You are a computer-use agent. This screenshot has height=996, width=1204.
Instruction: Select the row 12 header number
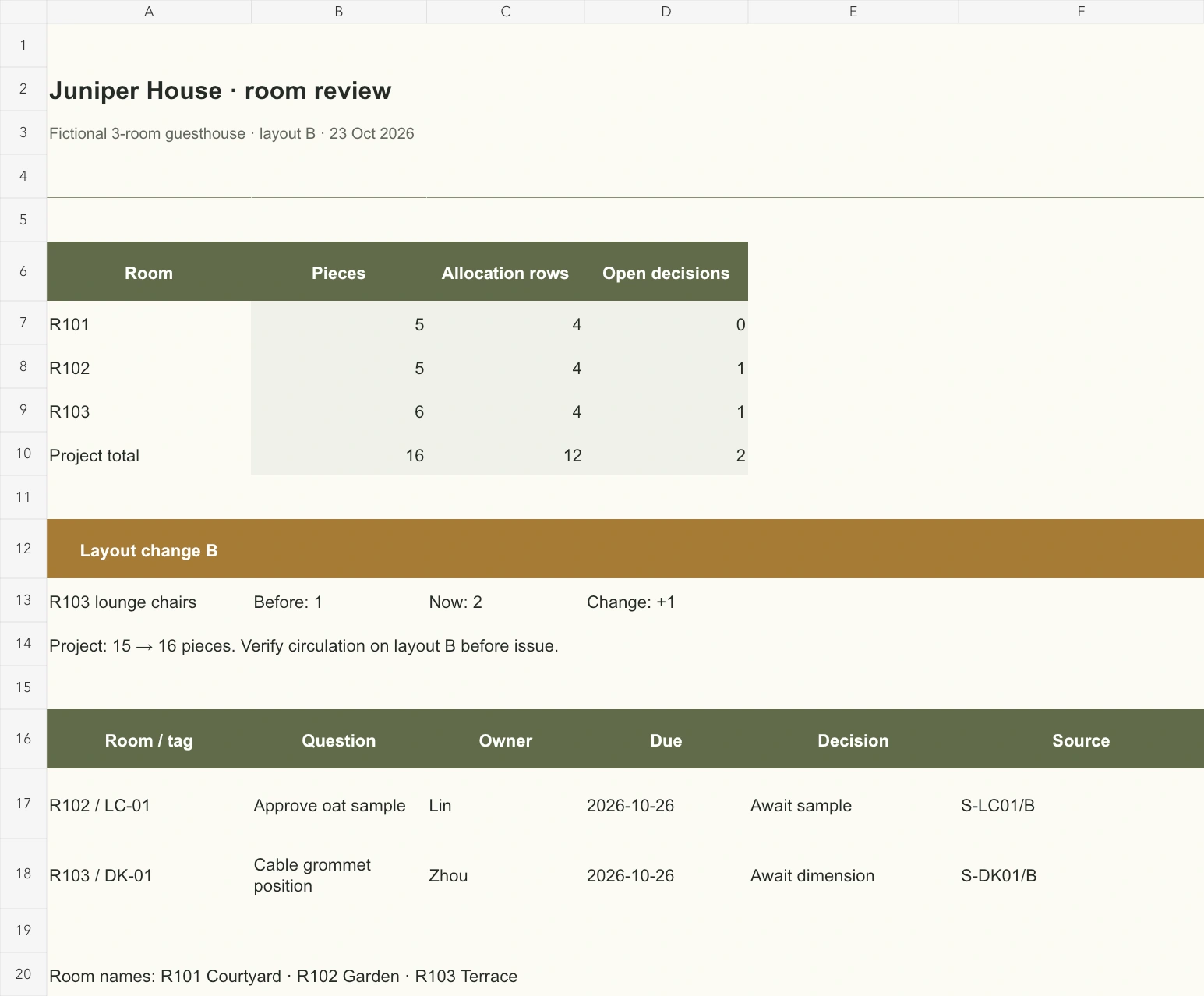point(23,549)
